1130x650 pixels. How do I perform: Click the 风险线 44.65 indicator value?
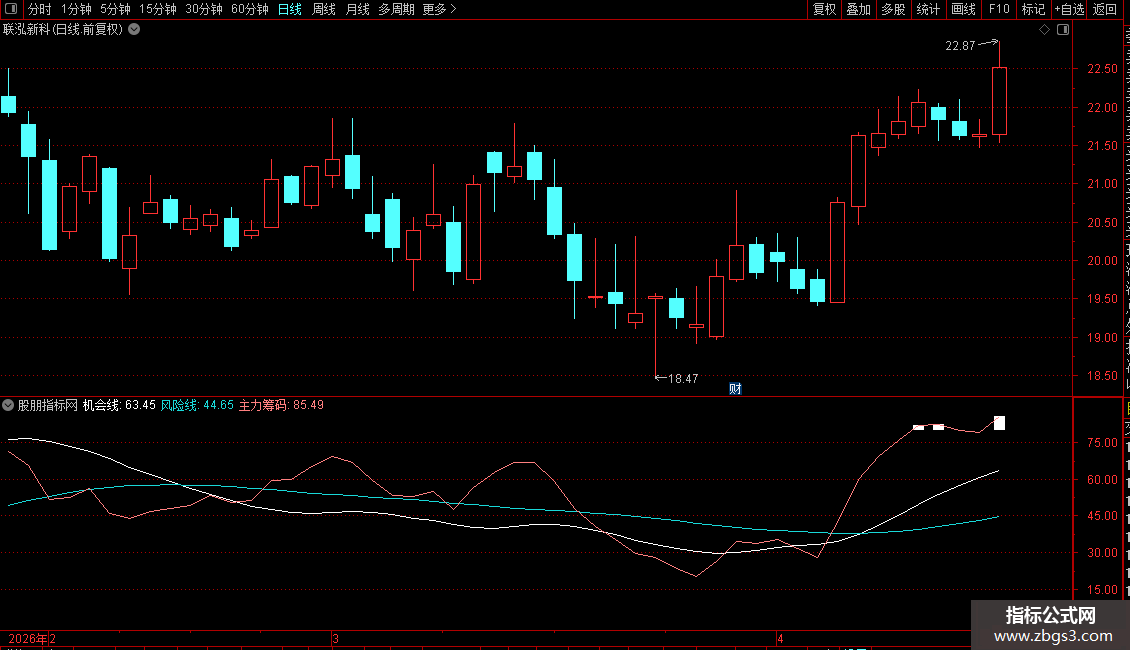tap(197, 405)
